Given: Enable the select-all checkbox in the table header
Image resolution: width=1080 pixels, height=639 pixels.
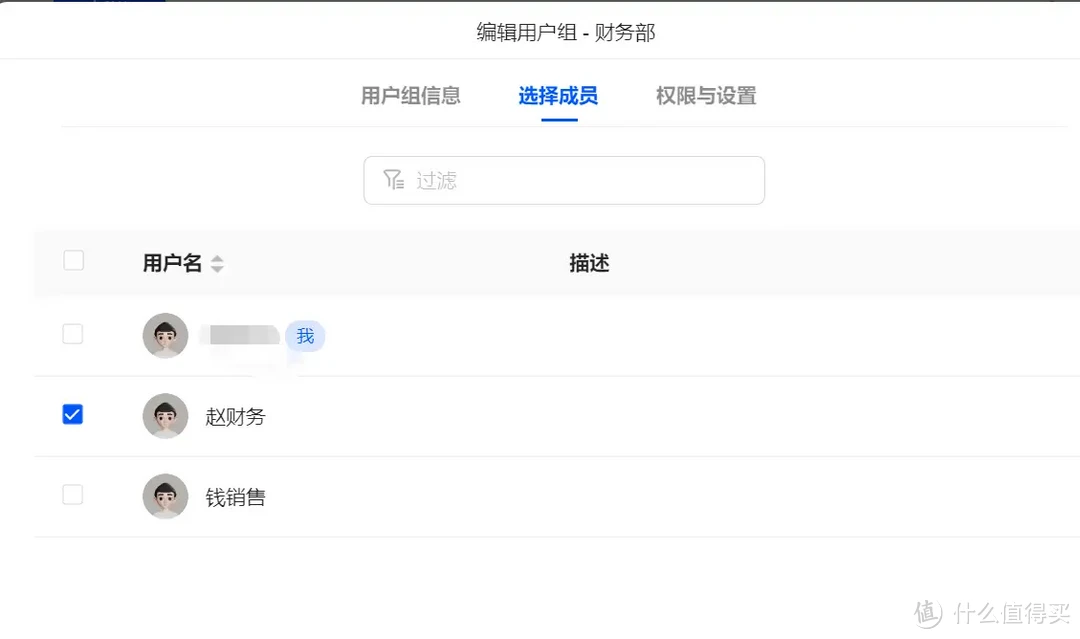Looking at the screenshot, I should point(72,260).
